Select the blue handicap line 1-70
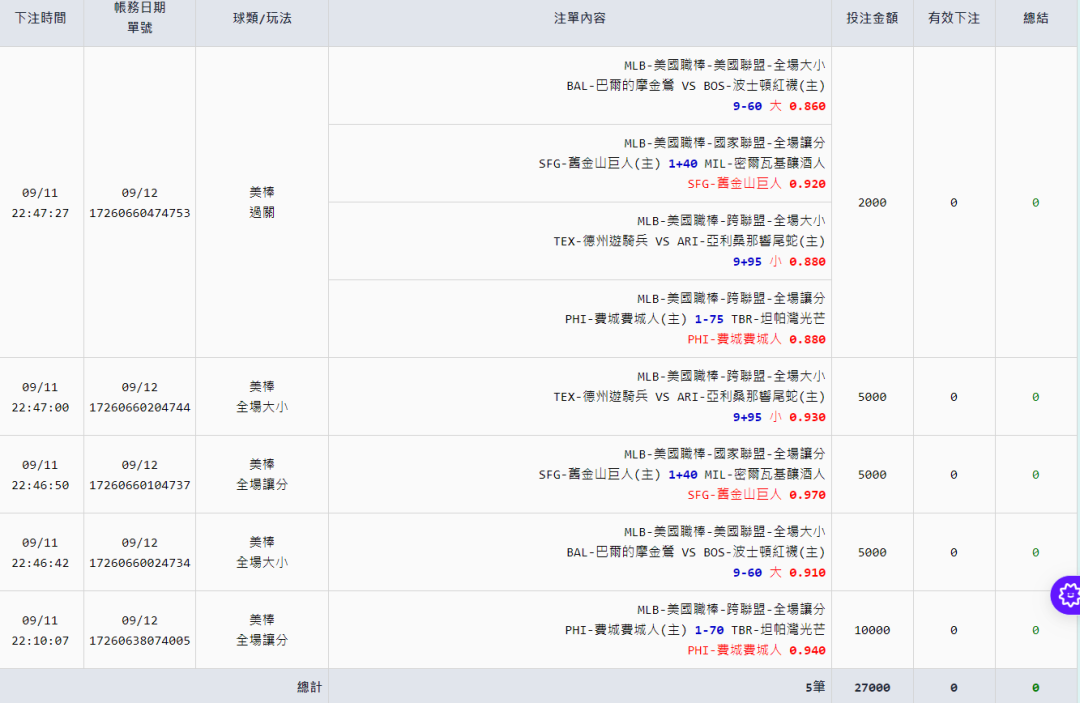Image resolution: width=1080 pixels, height=703 pixels. (709, 630)
